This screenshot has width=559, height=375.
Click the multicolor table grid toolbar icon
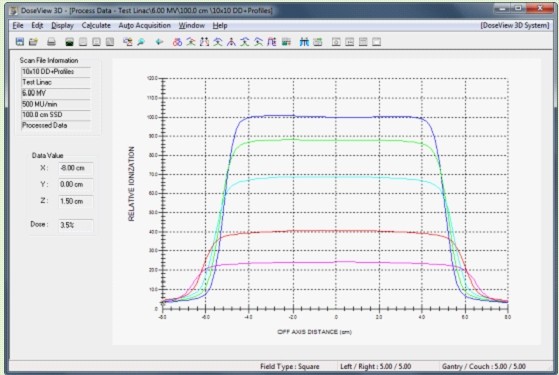click(286, 42)
